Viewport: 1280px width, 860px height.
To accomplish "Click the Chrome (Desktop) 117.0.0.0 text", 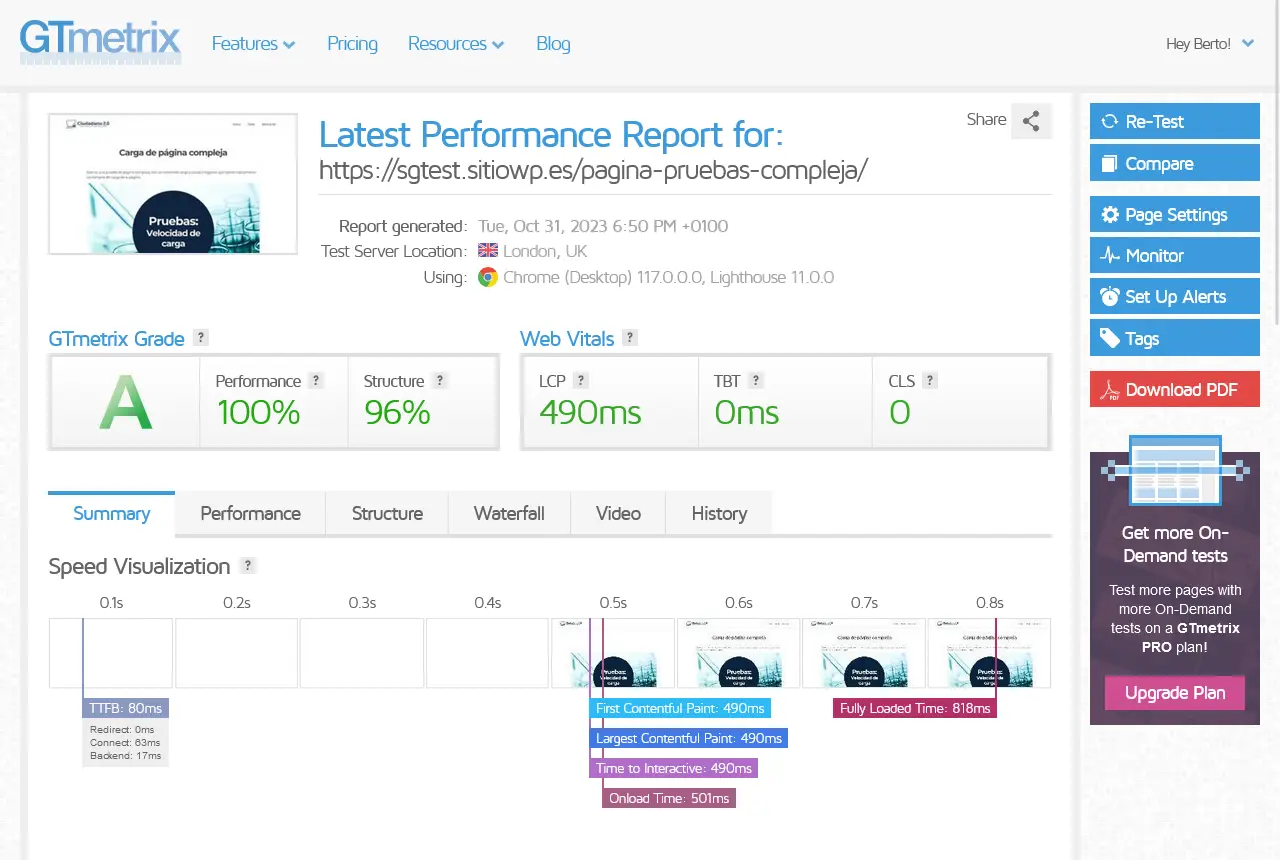I will (603, 277).
